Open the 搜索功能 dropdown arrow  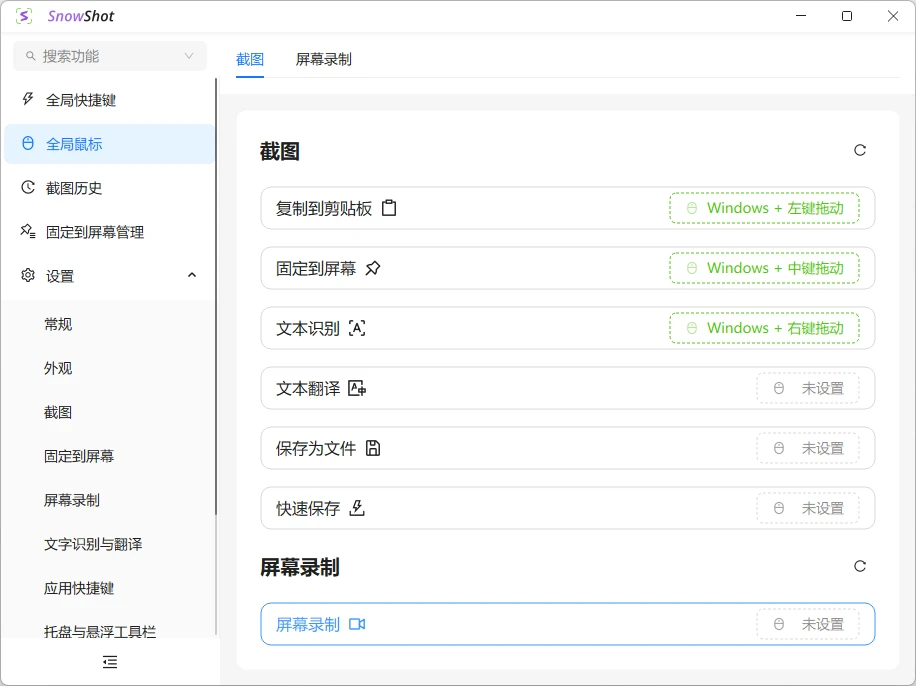(189, 56)
